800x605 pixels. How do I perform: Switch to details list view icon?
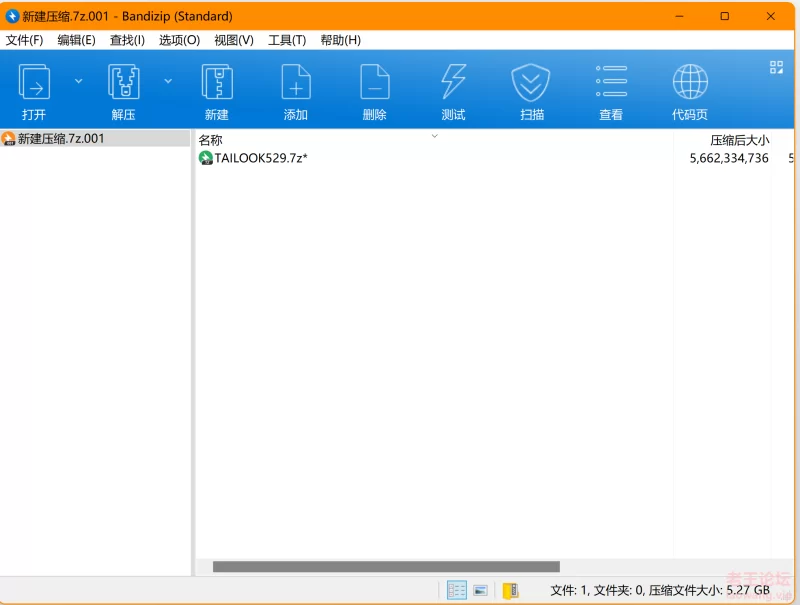[457, 590]
